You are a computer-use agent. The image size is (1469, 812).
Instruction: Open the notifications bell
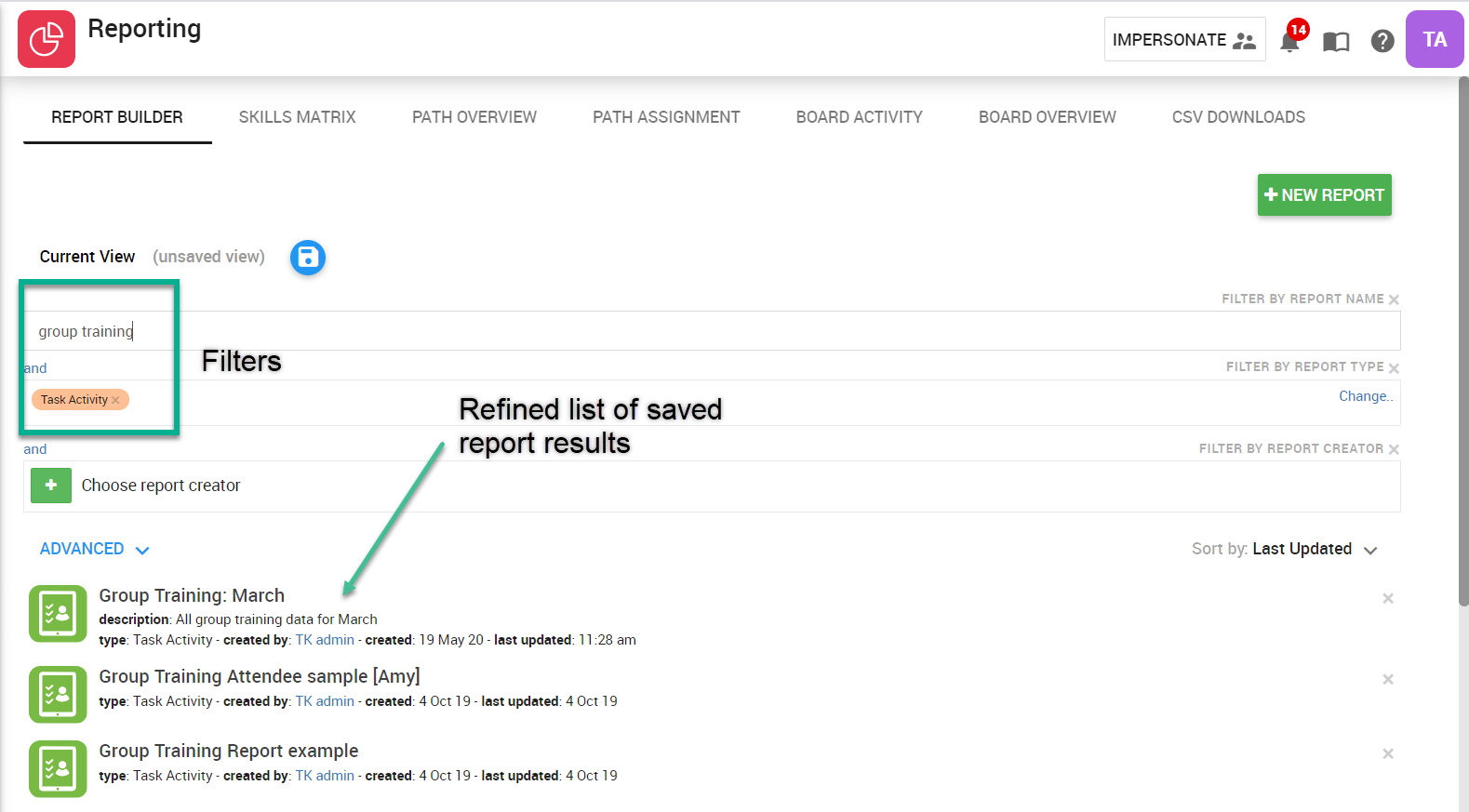[1289, 41]
